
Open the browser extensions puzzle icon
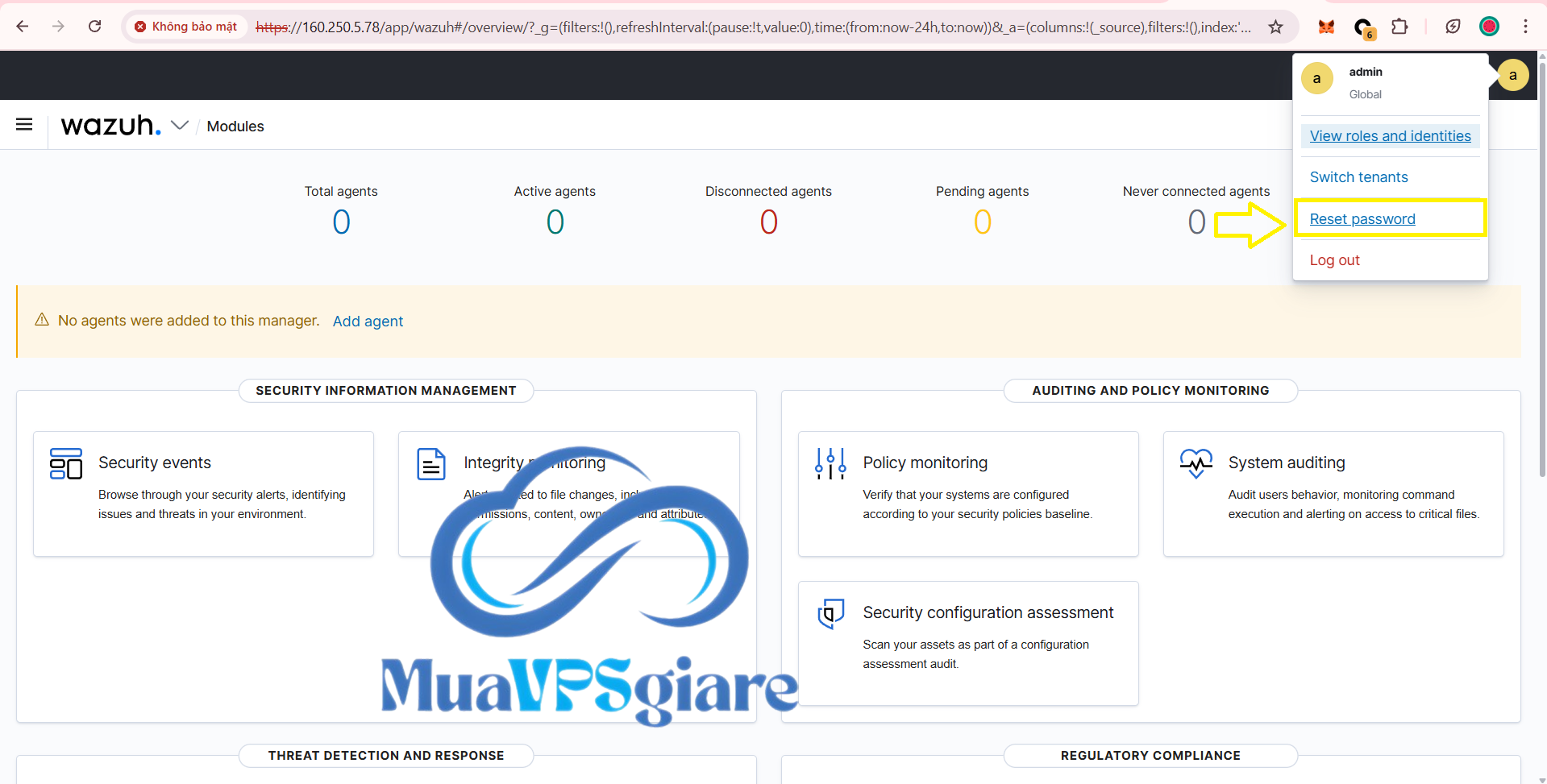click(1400, 27)
